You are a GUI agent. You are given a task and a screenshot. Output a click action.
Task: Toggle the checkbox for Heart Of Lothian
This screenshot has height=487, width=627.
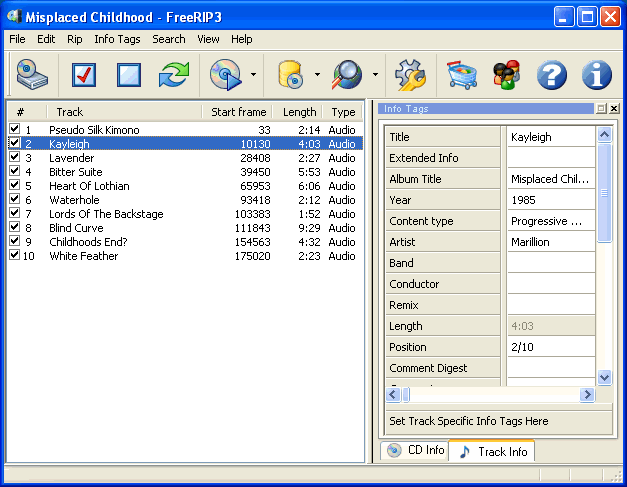point(14,186)
